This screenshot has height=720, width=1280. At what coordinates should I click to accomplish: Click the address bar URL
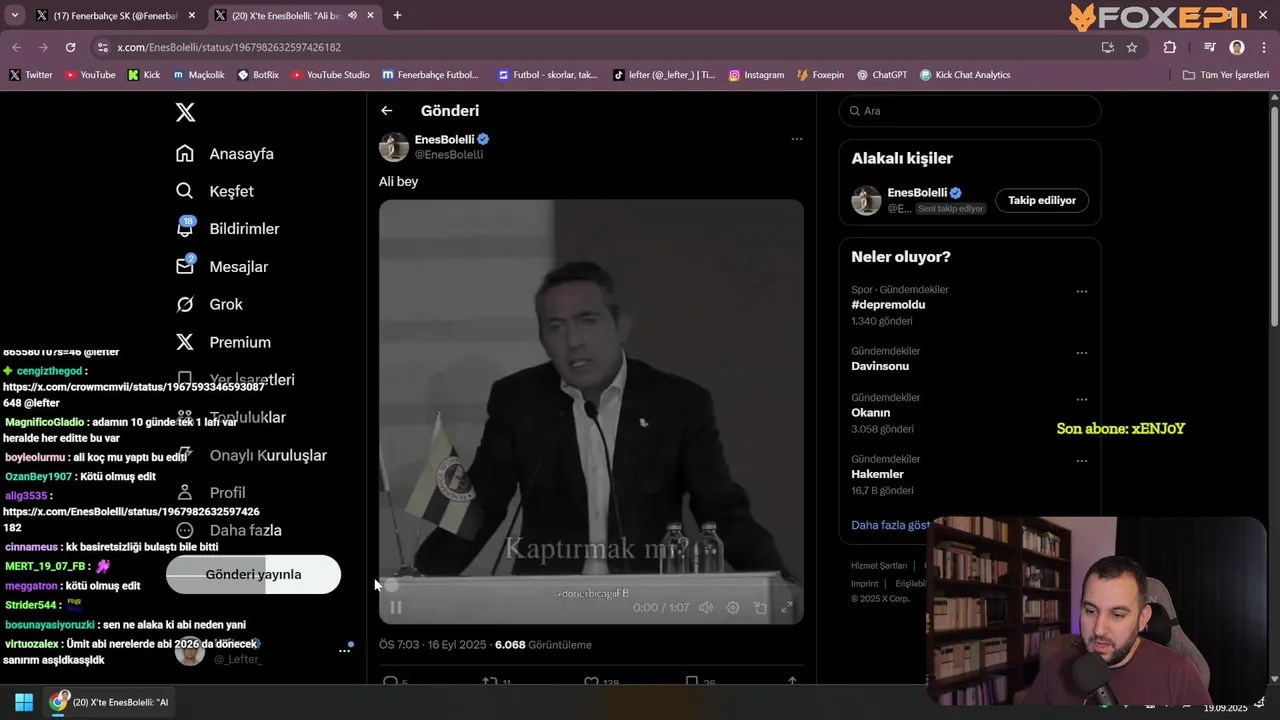click(x=229, y=47)
